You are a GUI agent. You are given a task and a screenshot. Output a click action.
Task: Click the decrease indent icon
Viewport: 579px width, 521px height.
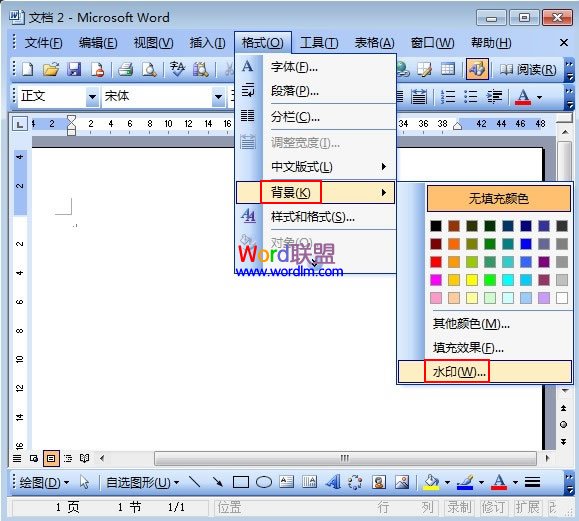[x=494, y=97]
